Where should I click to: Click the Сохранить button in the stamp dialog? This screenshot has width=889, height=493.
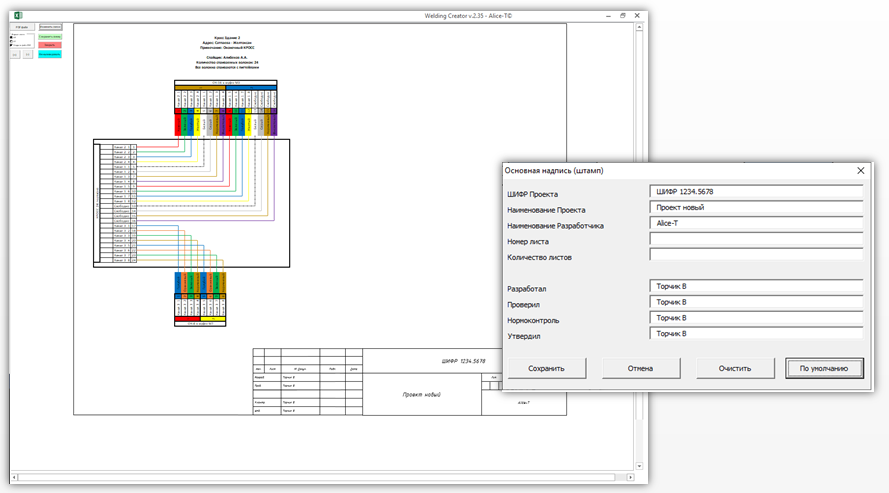coord(547,368)
